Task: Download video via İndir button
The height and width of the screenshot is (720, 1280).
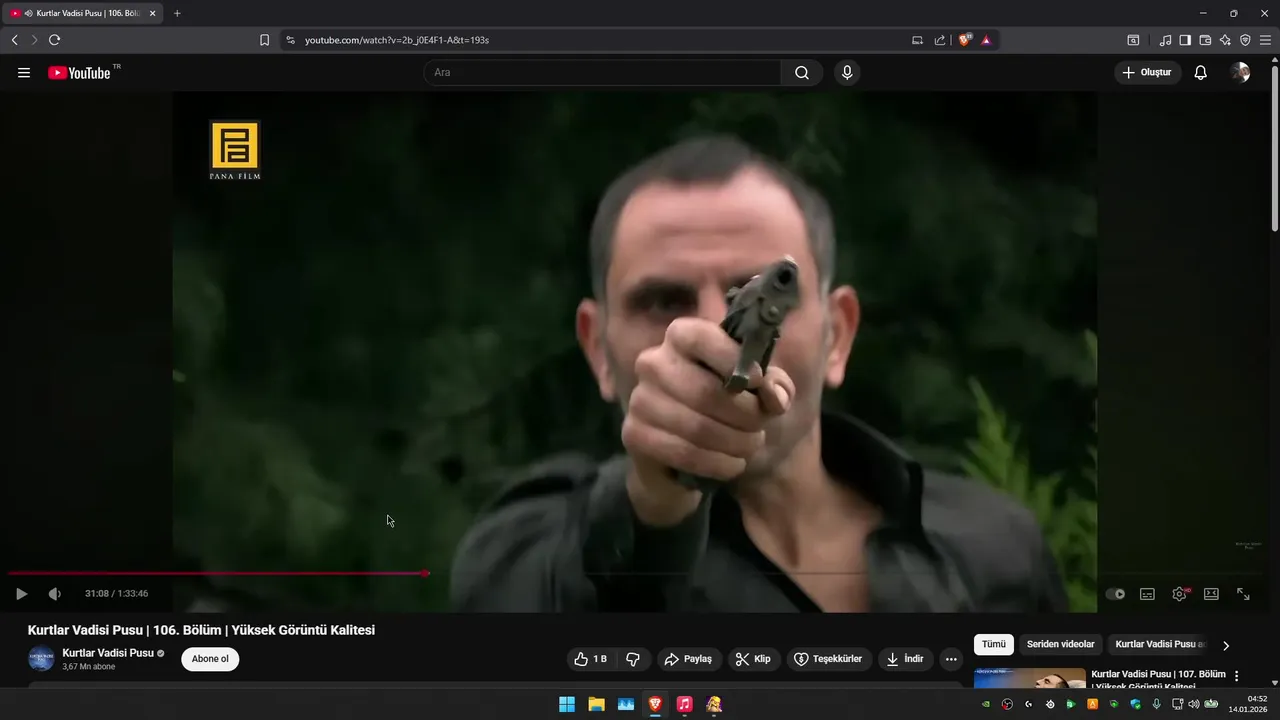Action: point(906,659)
